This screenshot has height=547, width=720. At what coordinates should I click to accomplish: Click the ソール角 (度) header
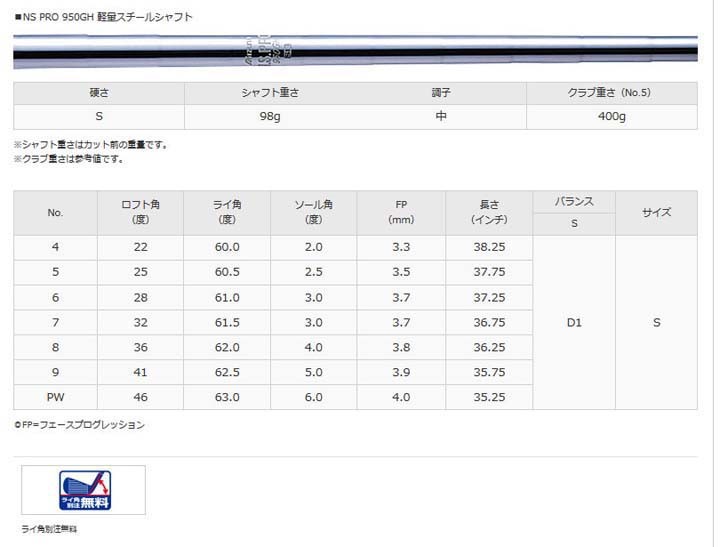pyautogui.click(x=314, y=213)
